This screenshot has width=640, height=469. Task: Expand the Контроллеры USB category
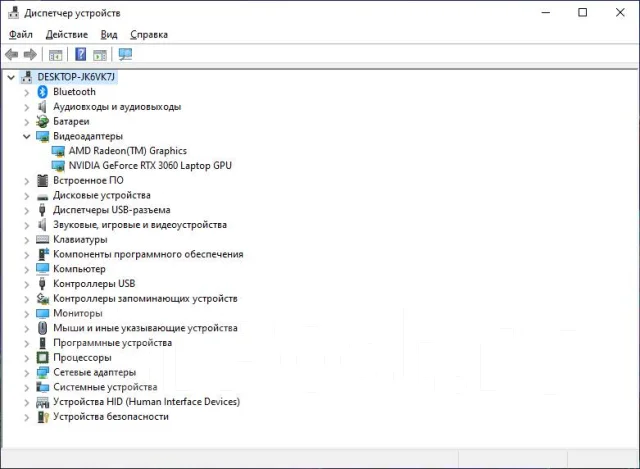click(27, 285)
